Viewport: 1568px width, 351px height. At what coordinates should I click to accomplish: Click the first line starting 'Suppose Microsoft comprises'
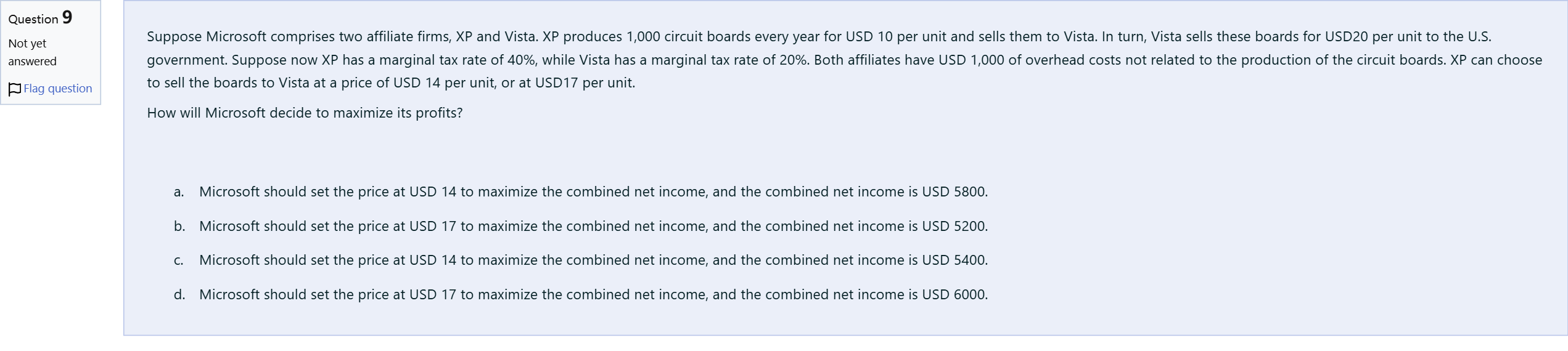click(x=819, y=37)
